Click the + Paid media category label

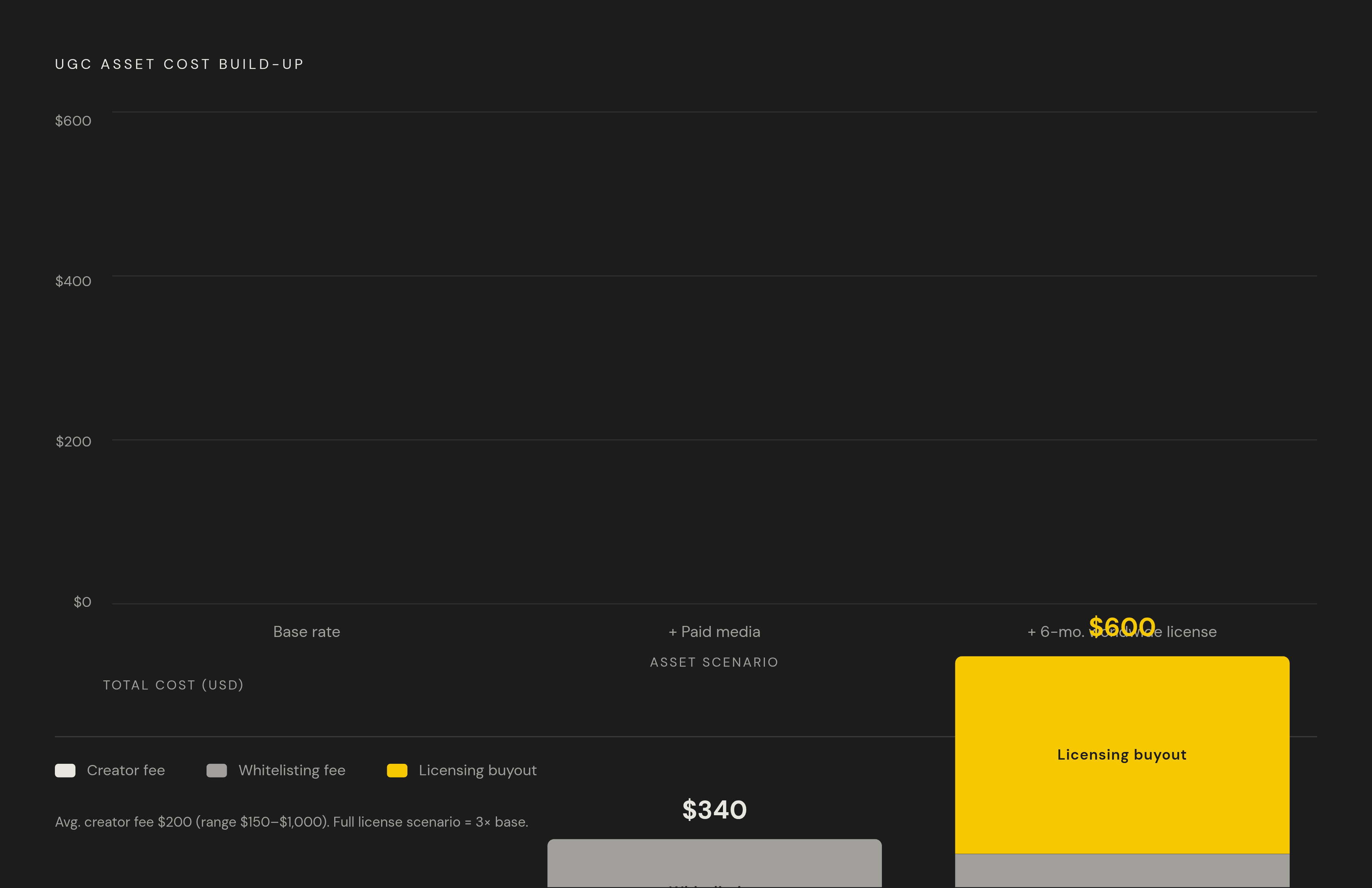click(x=714, y=632)
